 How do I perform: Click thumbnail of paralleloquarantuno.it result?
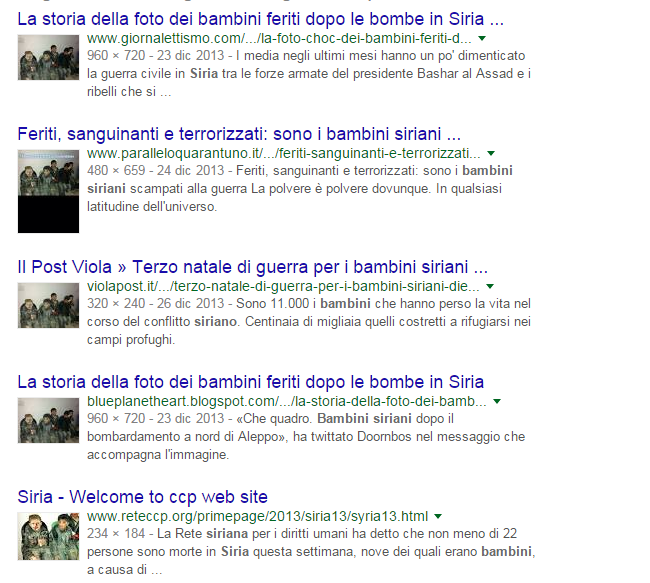pos(48,191)
